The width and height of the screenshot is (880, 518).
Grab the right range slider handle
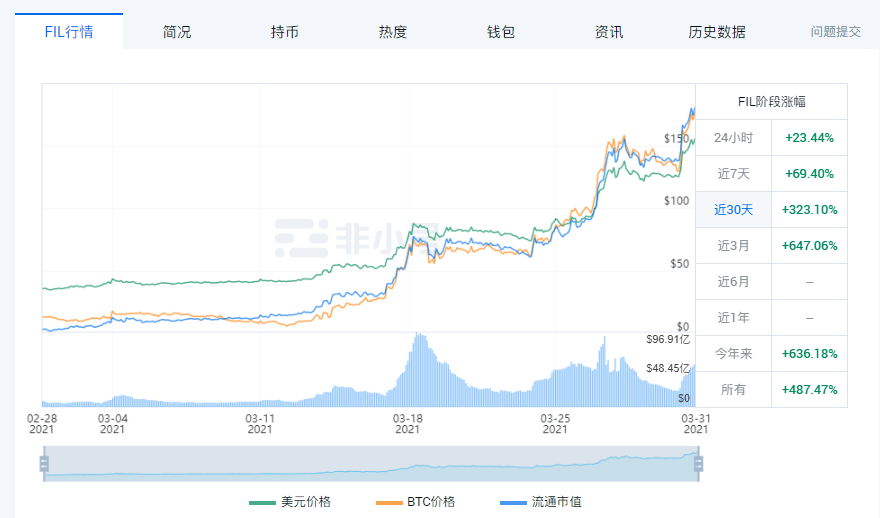coord(699,464)
